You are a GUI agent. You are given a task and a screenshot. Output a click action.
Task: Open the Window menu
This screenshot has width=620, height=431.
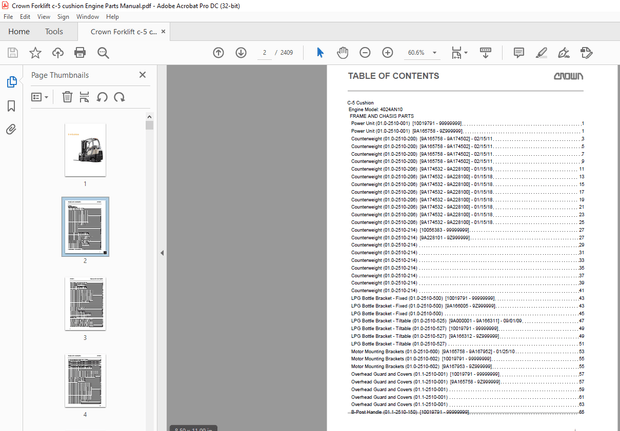pyautogui.click(x=87, y=17)
